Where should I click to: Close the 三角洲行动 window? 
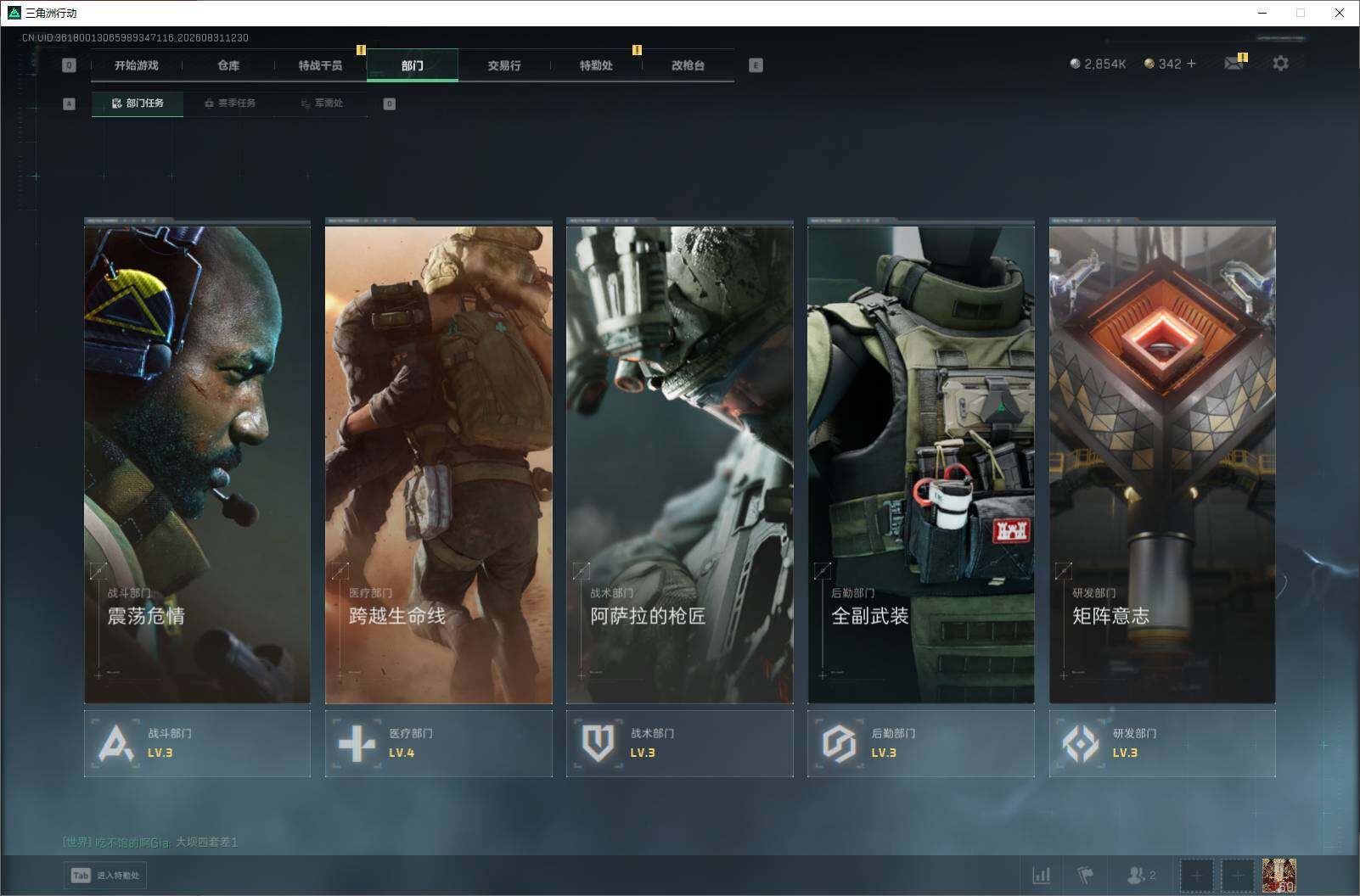(1340, 13)
